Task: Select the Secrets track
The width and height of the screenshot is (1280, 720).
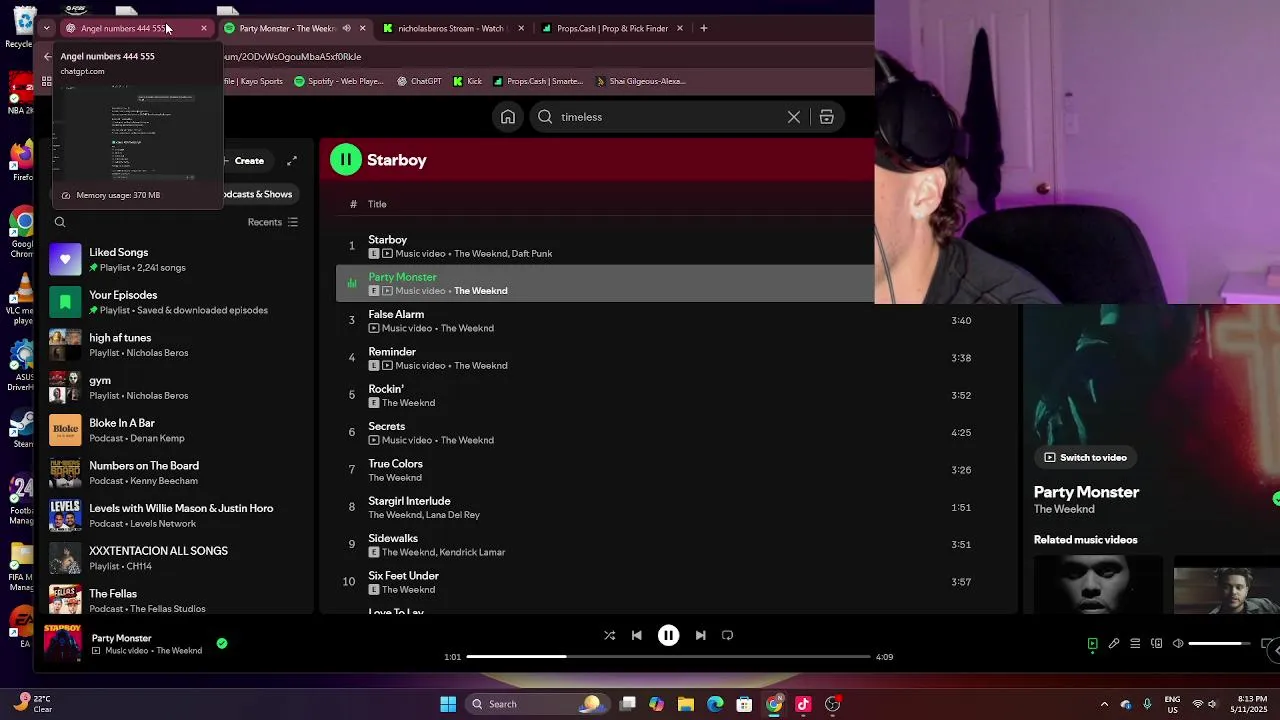Action: pos(670,433)
